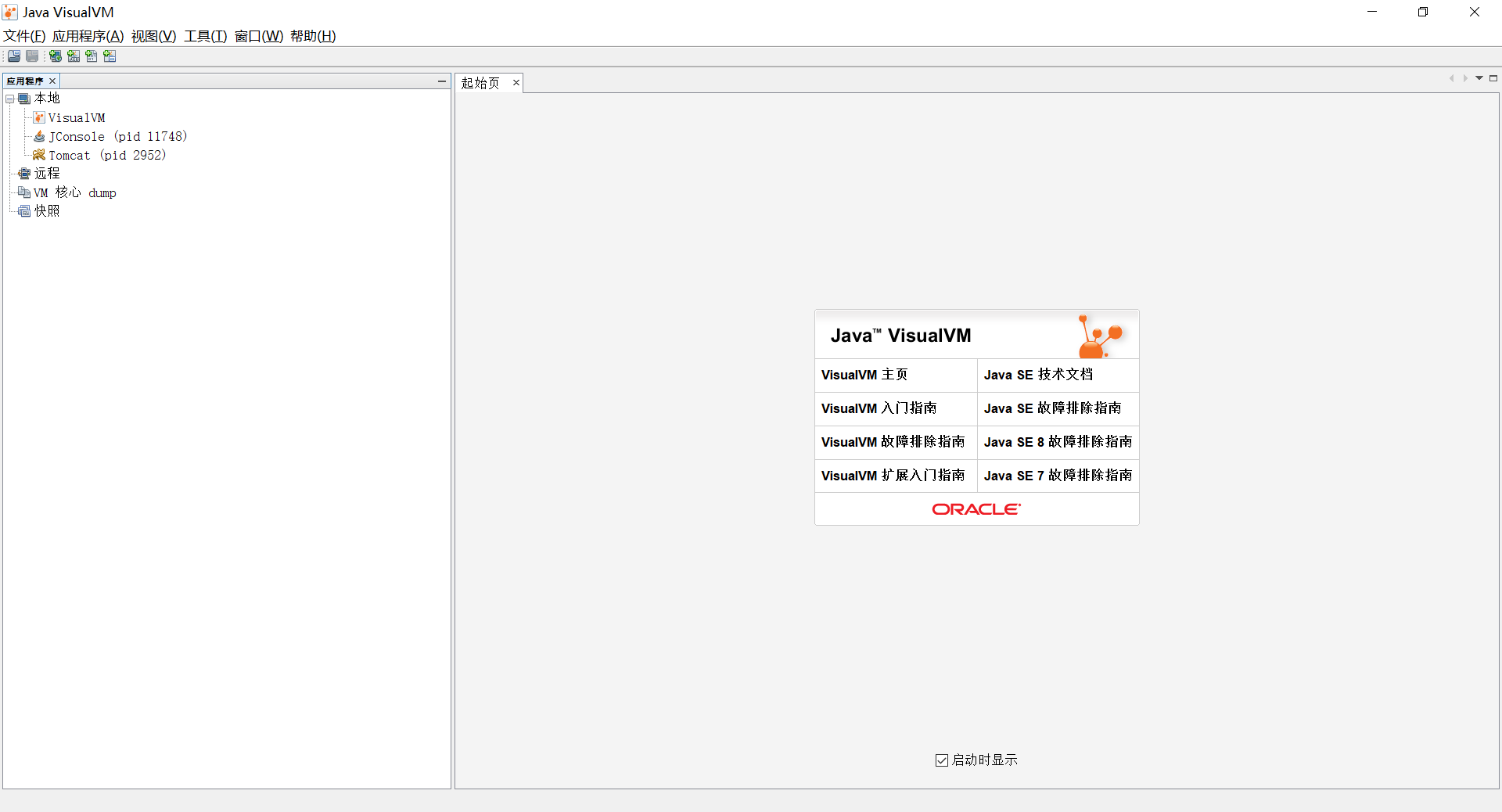
Task: Open the 窗口(W) menu
Action: 259,36
